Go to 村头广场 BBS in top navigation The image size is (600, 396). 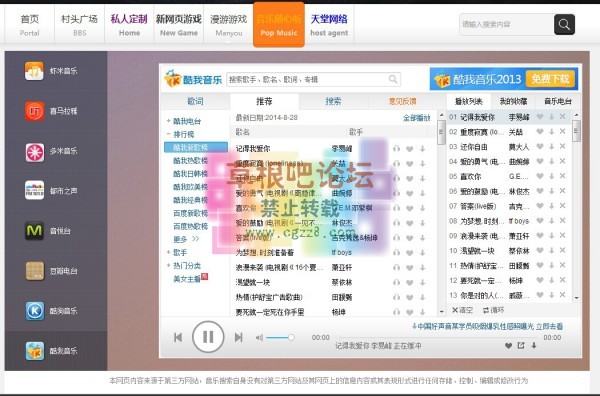[x=79, y=24]
